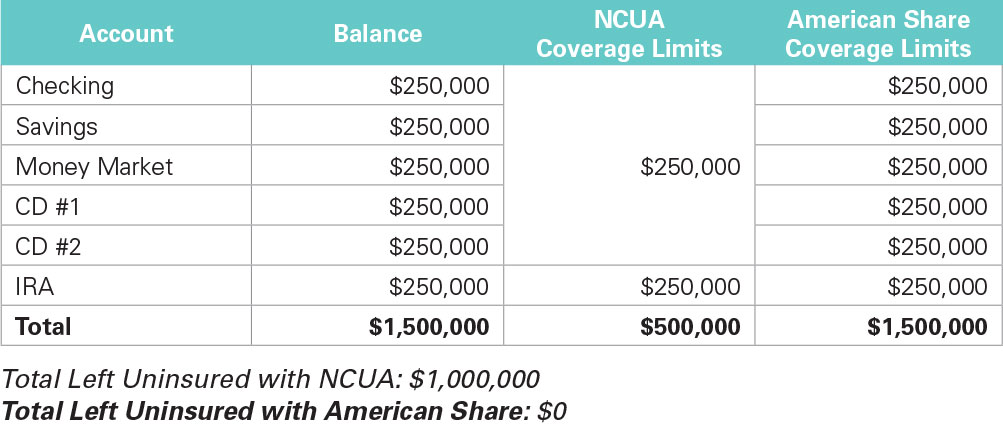Viewport: 1003px width, 441px height.
Task: Select the NCUA Coverage Limits header
Action: [629, 34]
